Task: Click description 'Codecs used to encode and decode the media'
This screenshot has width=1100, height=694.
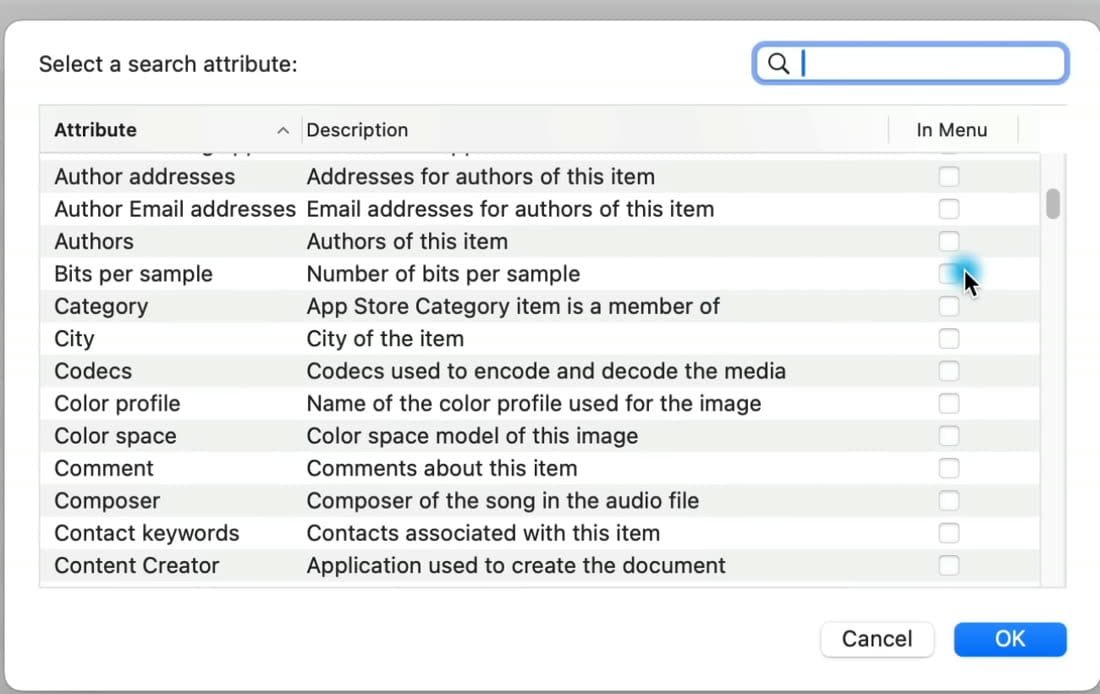Action: click(x=546, y=371)
